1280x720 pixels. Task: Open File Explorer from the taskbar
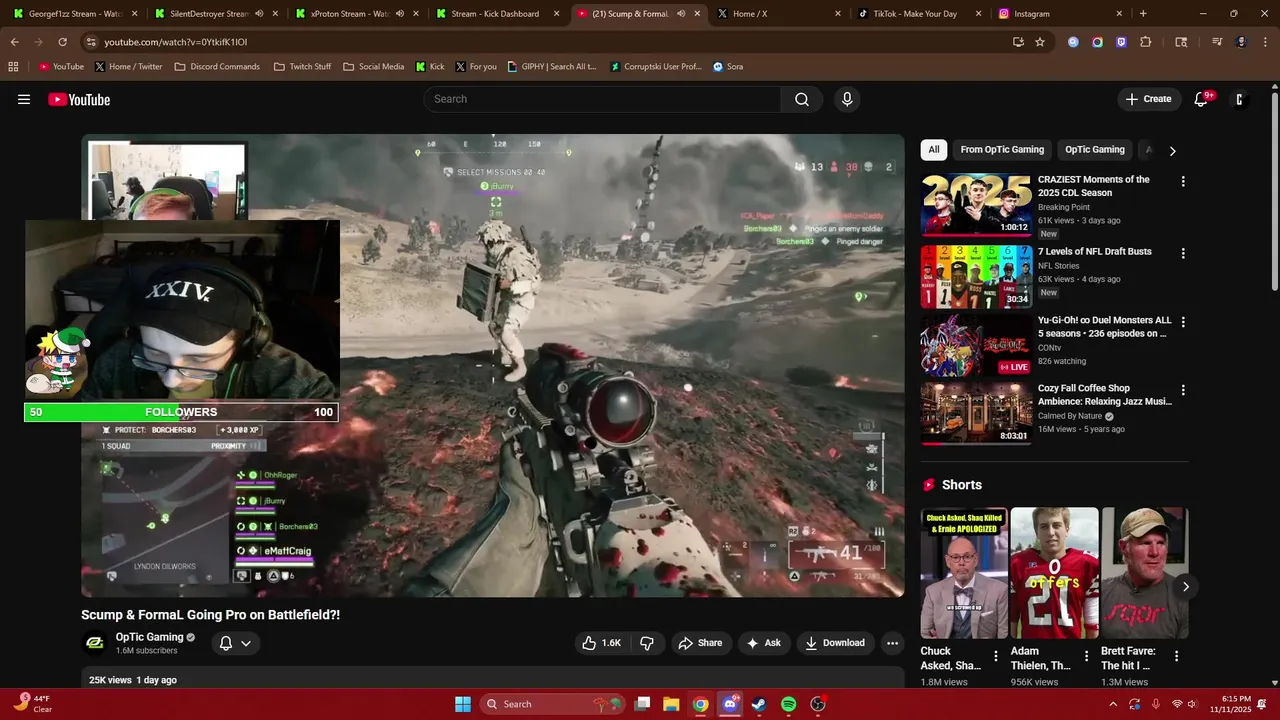tap(672, 704)
